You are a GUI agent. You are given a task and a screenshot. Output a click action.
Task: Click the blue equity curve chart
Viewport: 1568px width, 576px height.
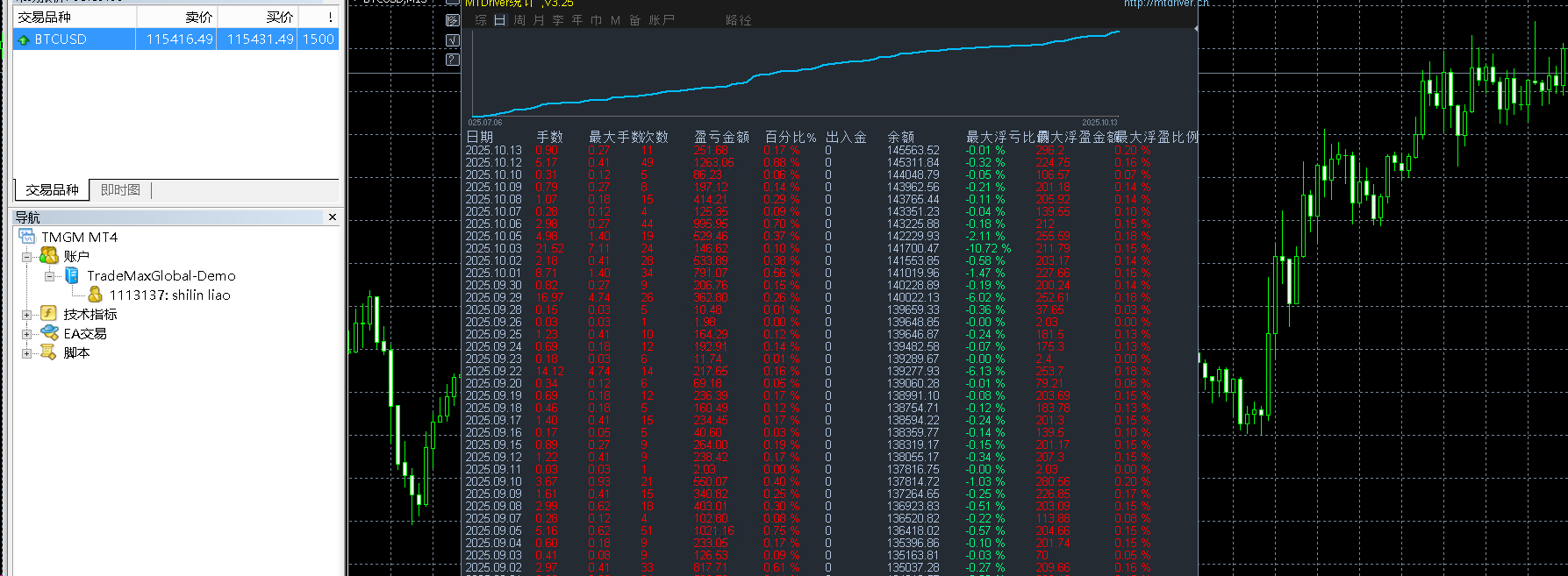[x=795, y=74]
